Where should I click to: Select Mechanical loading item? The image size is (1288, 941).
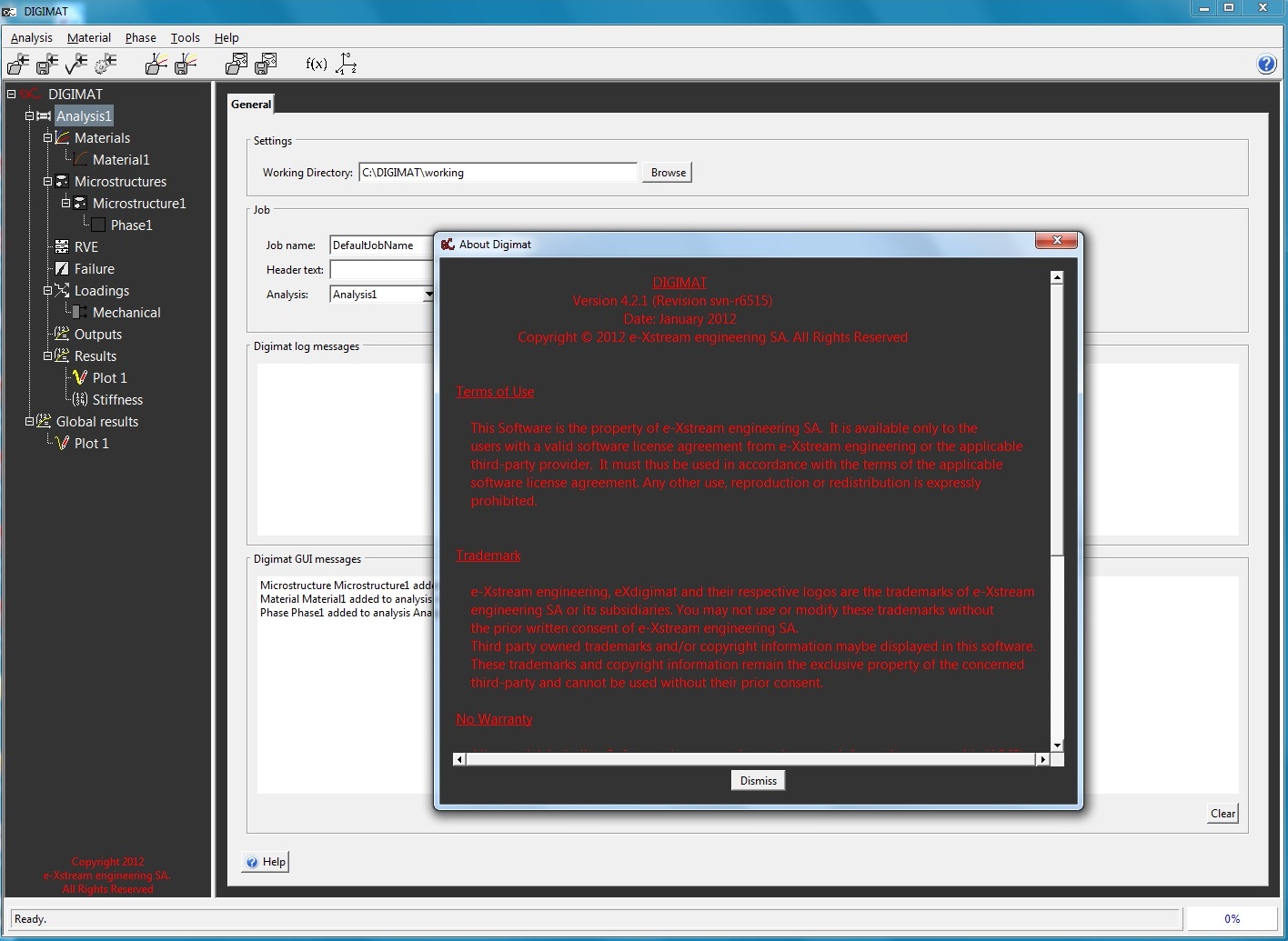[126, 313]
